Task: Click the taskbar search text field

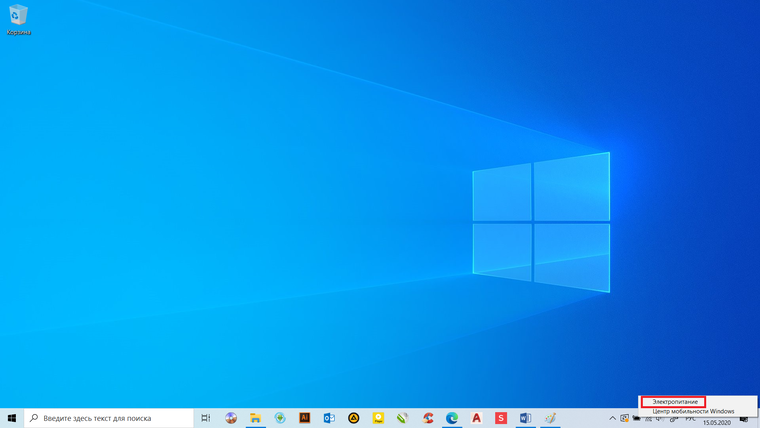Action: point(109,418)
